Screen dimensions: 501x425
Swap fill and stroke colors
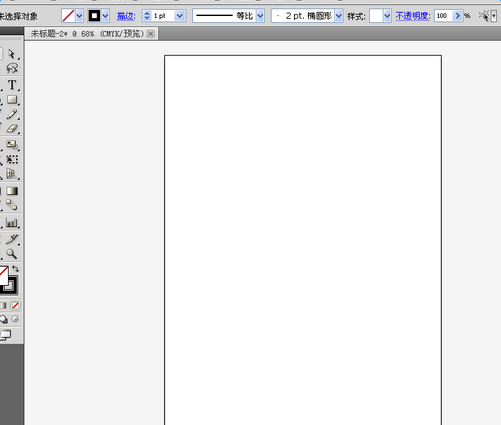tap(15, 269)
